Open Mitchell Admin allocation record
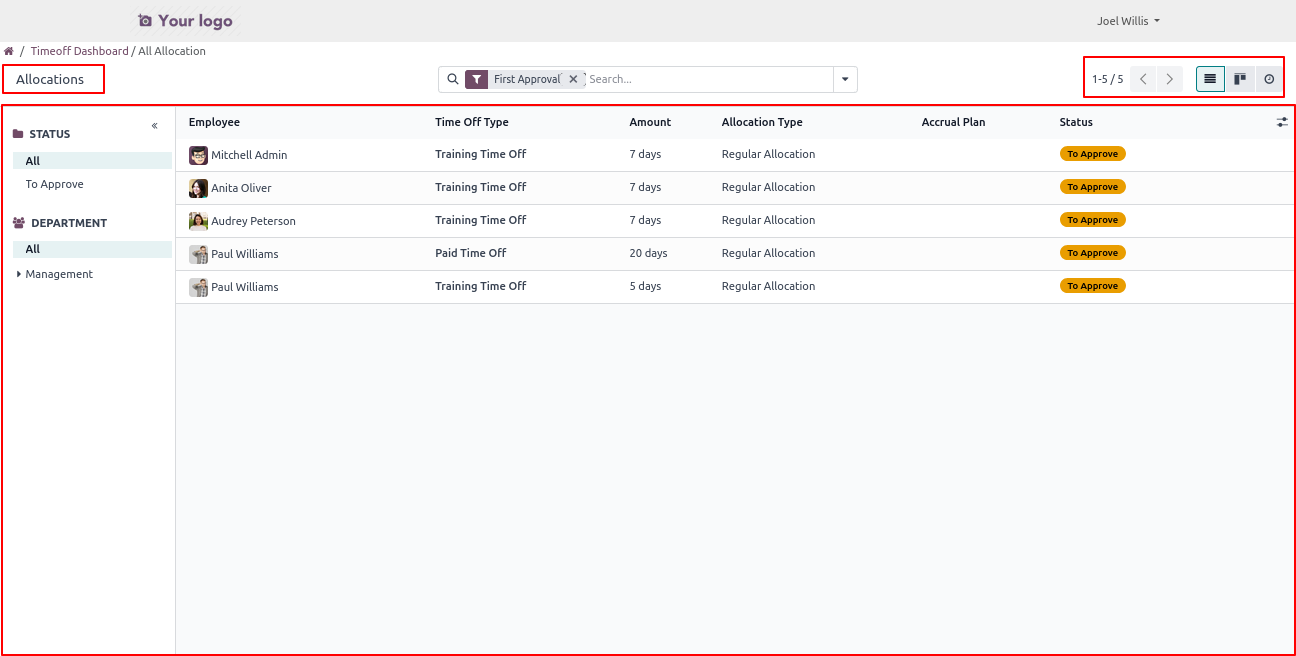Image resolution: width=1296 pixels, height=656 pixels. tap(249, 155)
